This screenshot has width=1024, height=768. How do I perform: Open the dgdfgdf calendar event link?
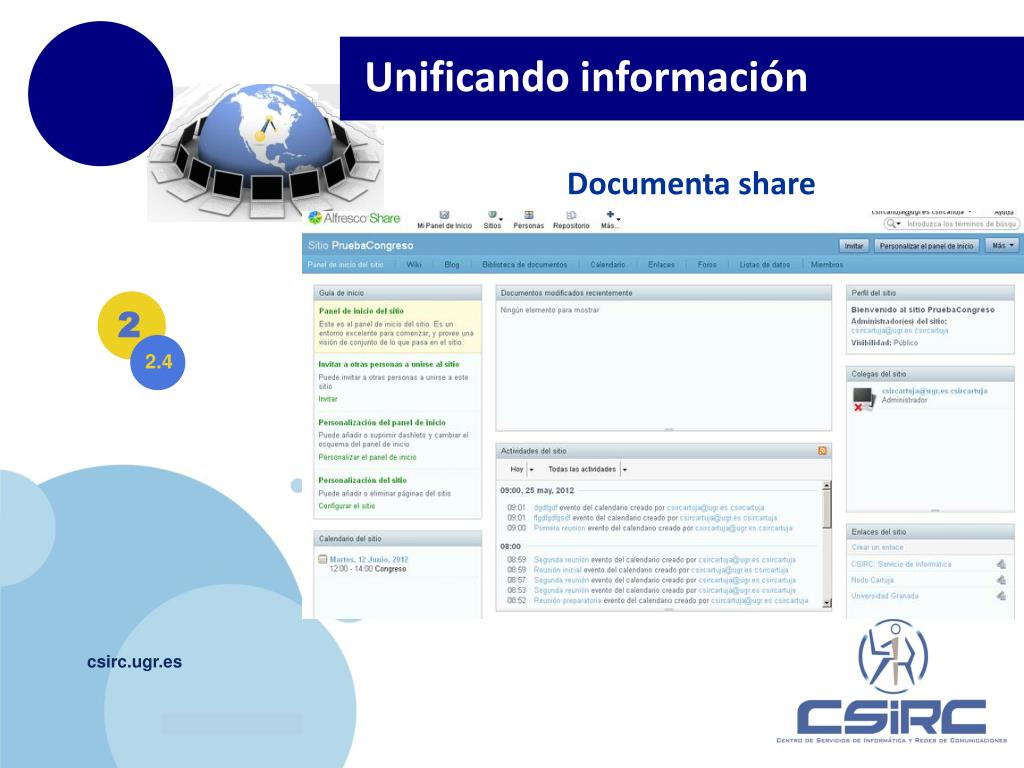[545, 507]
